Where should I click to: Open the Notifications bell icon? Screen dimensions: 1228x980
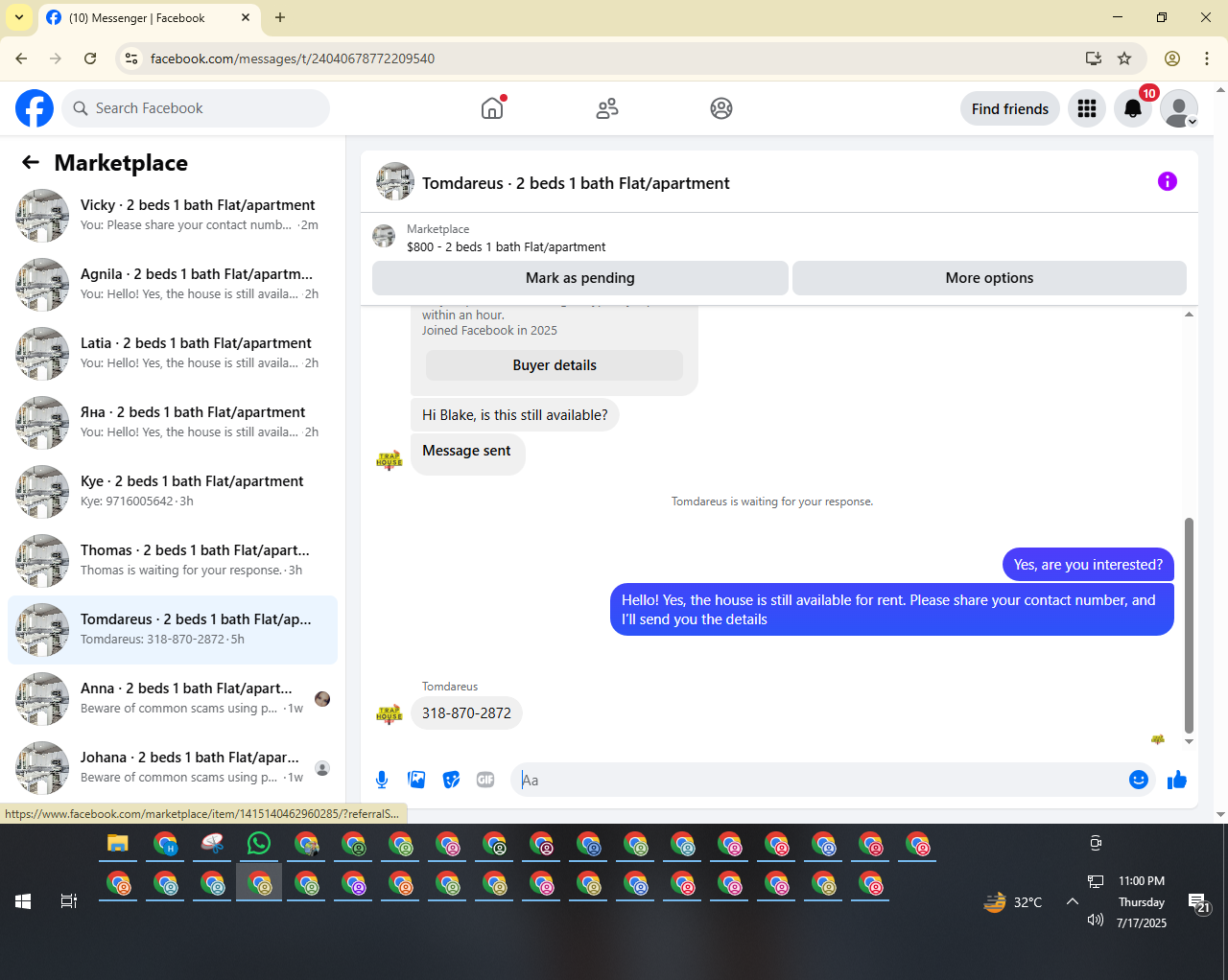(1133, 109)
